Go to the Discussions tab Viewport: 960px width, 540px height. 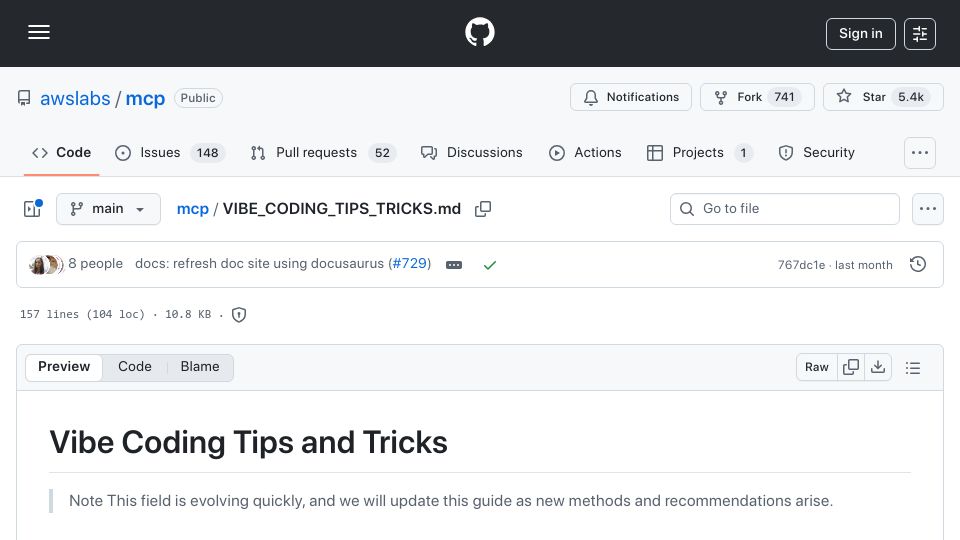pyautogui.click(x=471, y=152)
